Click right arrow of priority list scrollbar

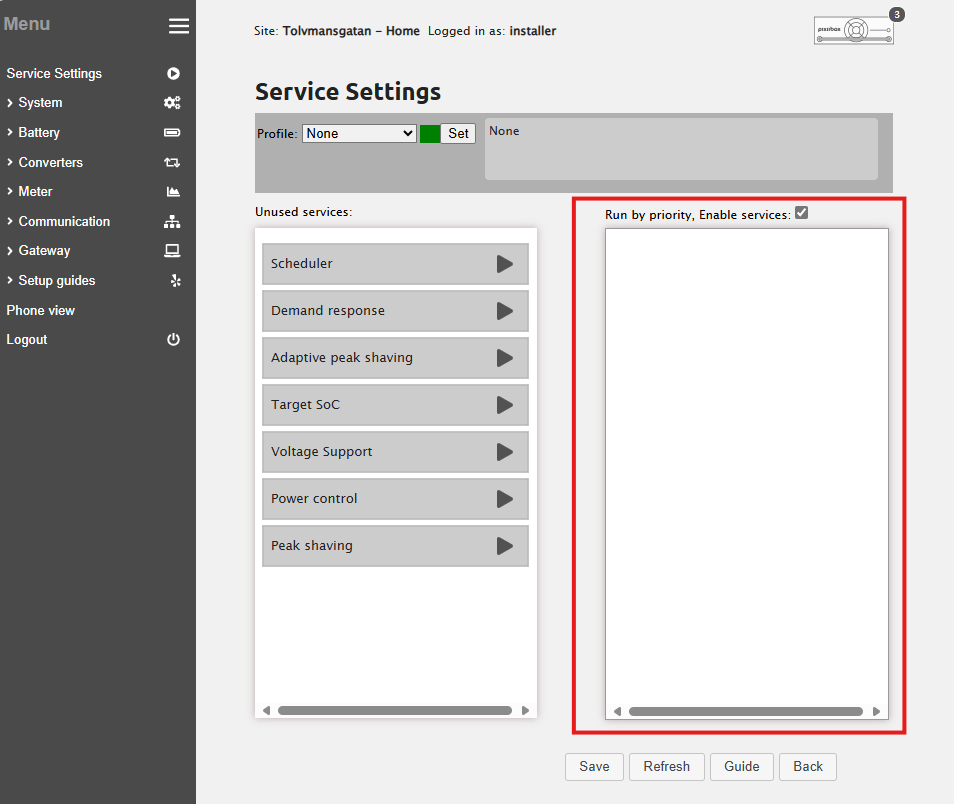coord(876,711)
